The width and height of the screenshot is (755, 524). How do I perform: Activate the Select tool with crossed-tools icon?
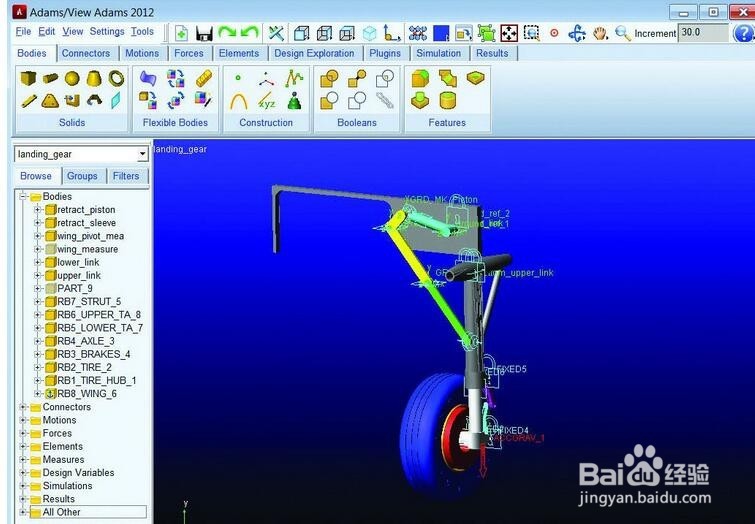click(276, 33)
